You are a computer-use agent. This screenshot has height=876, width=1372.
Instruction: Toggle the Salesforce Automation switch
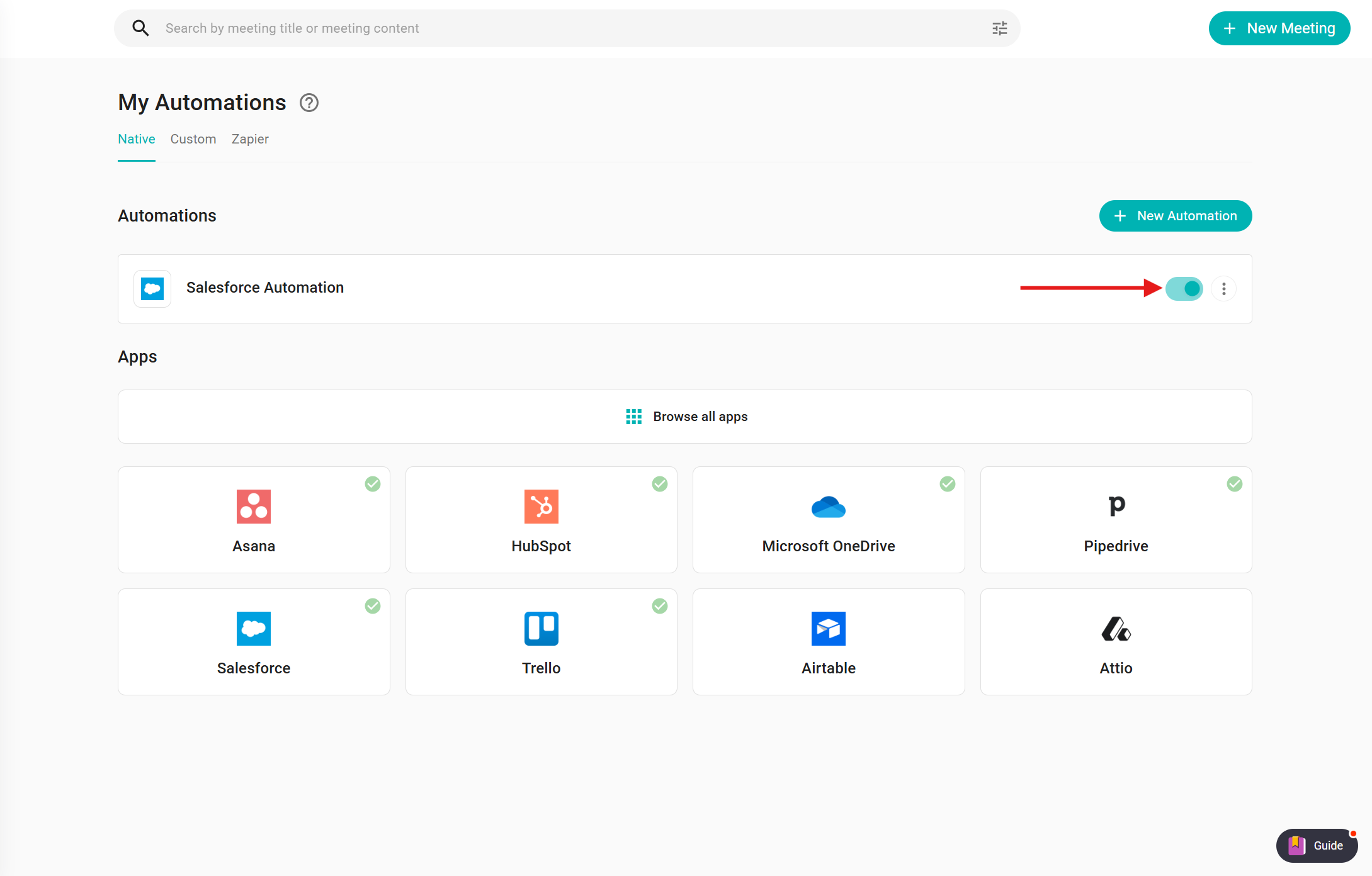(x=1184, y=289)
